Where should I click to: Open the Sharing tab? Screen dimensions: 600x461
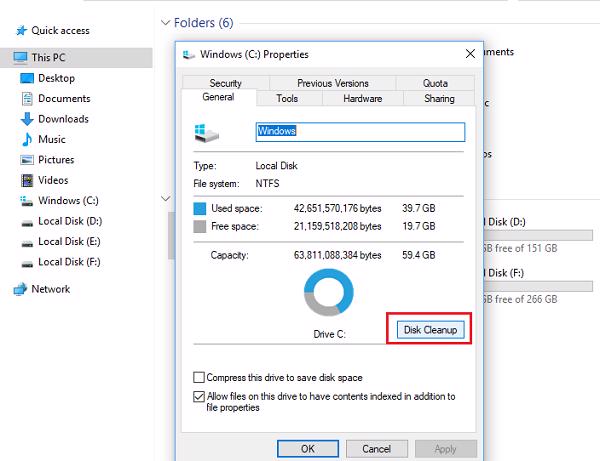click(439, 98)
